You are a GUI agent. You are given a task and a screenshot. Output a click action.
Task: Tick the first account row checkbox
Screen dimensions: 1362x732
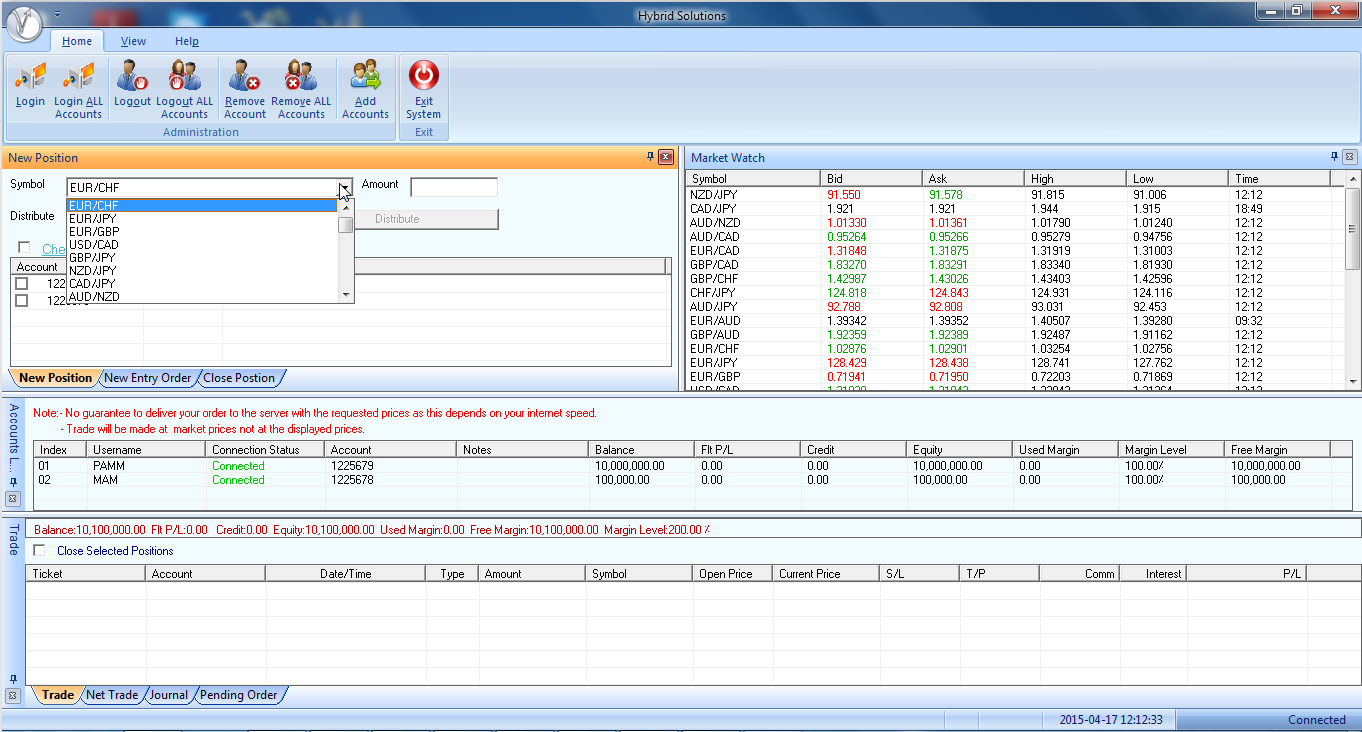21,284
